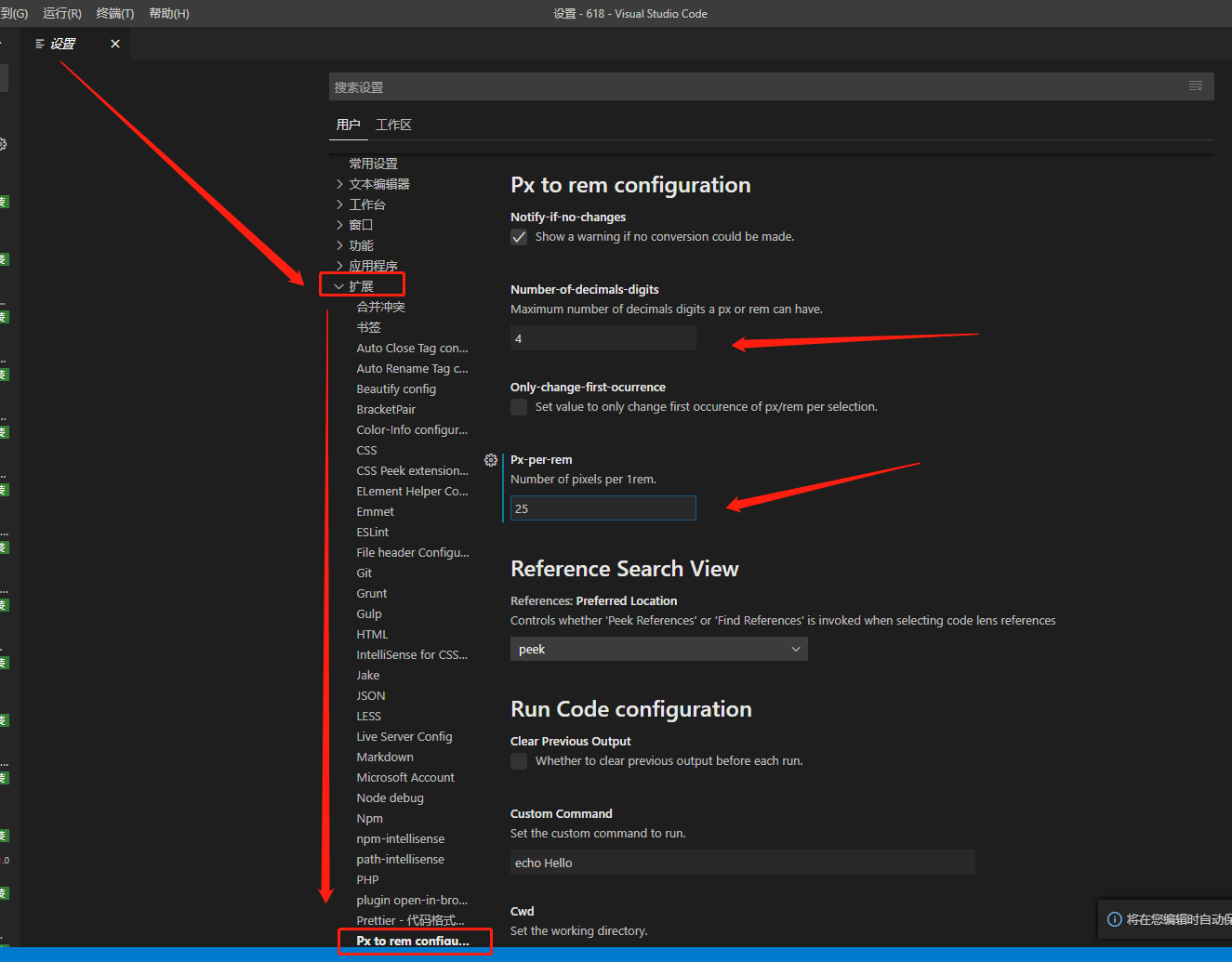Open the 帮助(H) menu
The image size is (1232, 962).
pos(169,13)
